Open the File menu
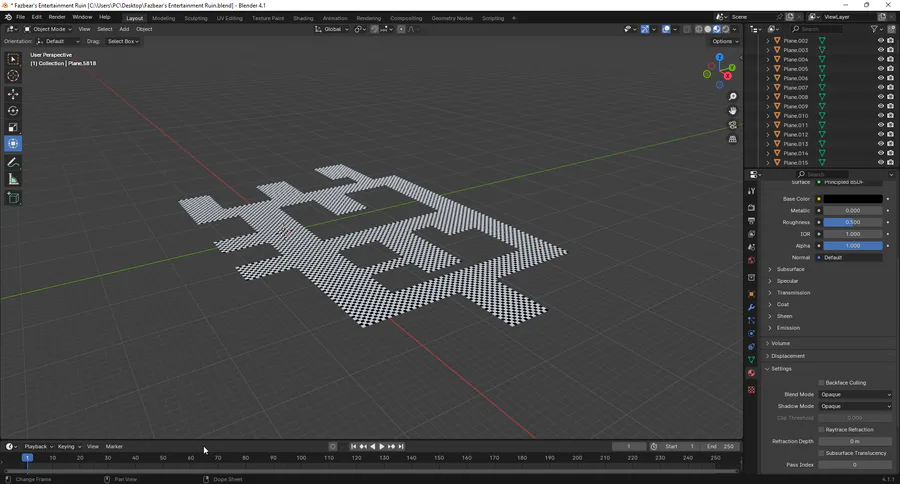 (x=20, y=17)
